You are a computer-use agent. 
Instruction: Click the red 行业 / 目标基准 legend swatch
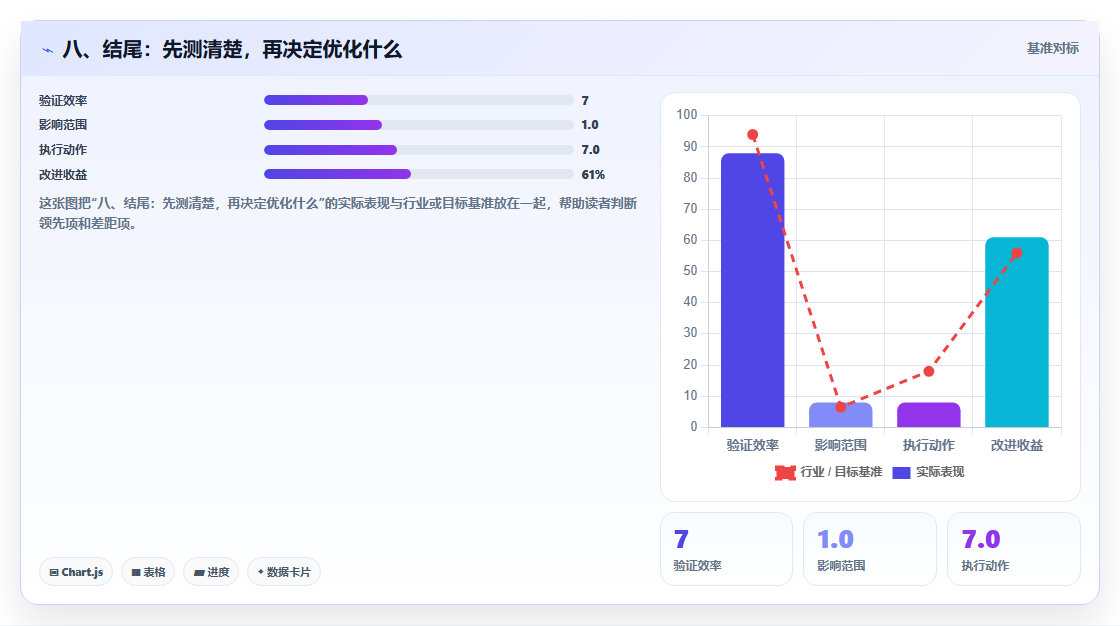(785, 472)
